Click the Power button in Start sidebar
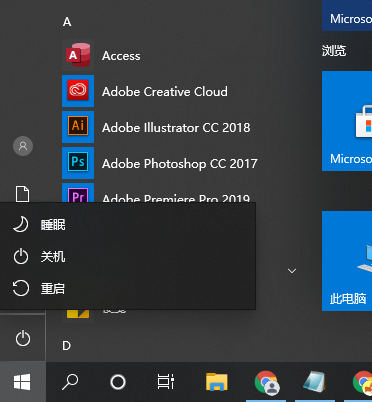Viewport: 372px width, 402px height. 23,339
